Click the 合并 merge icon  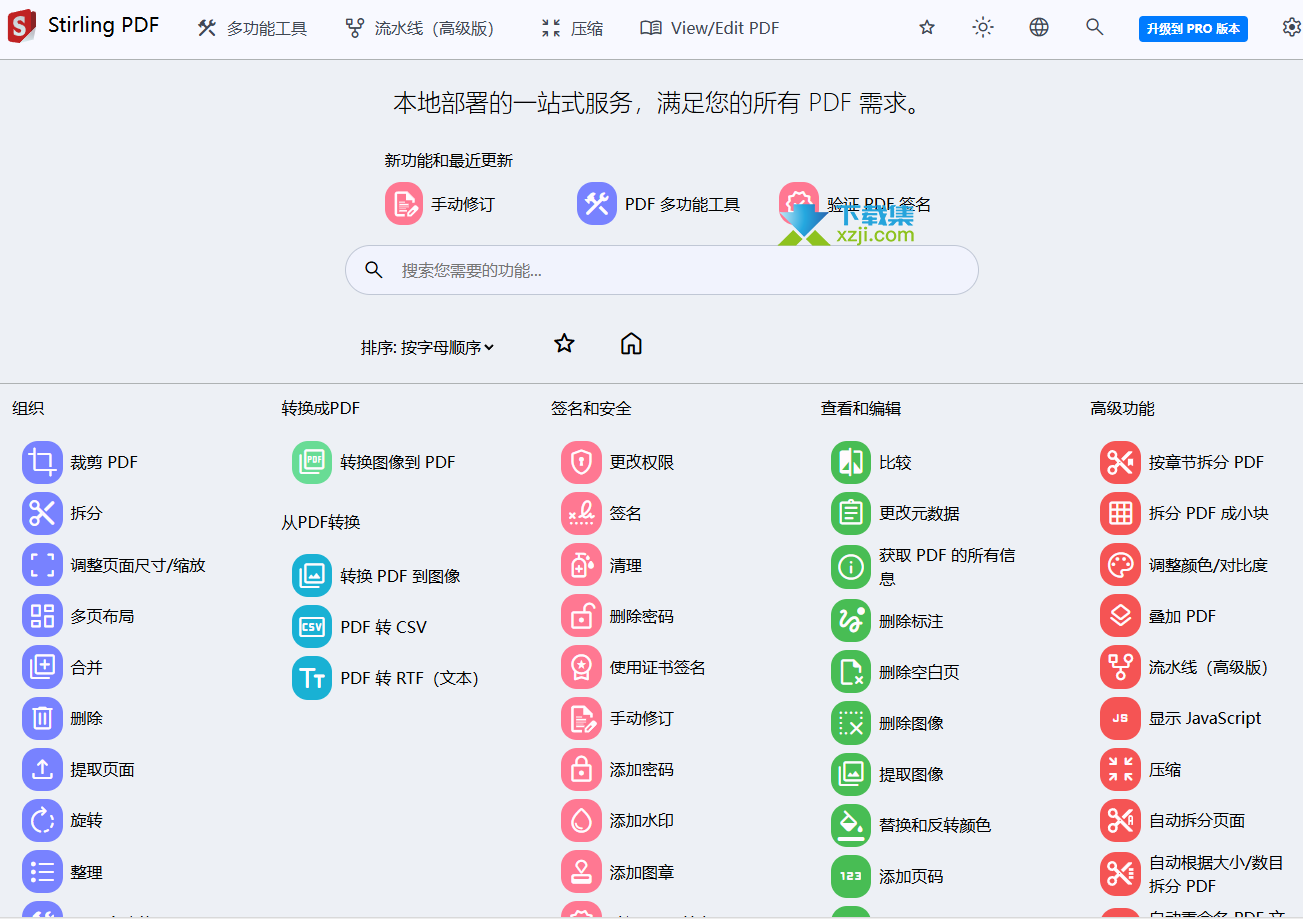pos(42,667)
